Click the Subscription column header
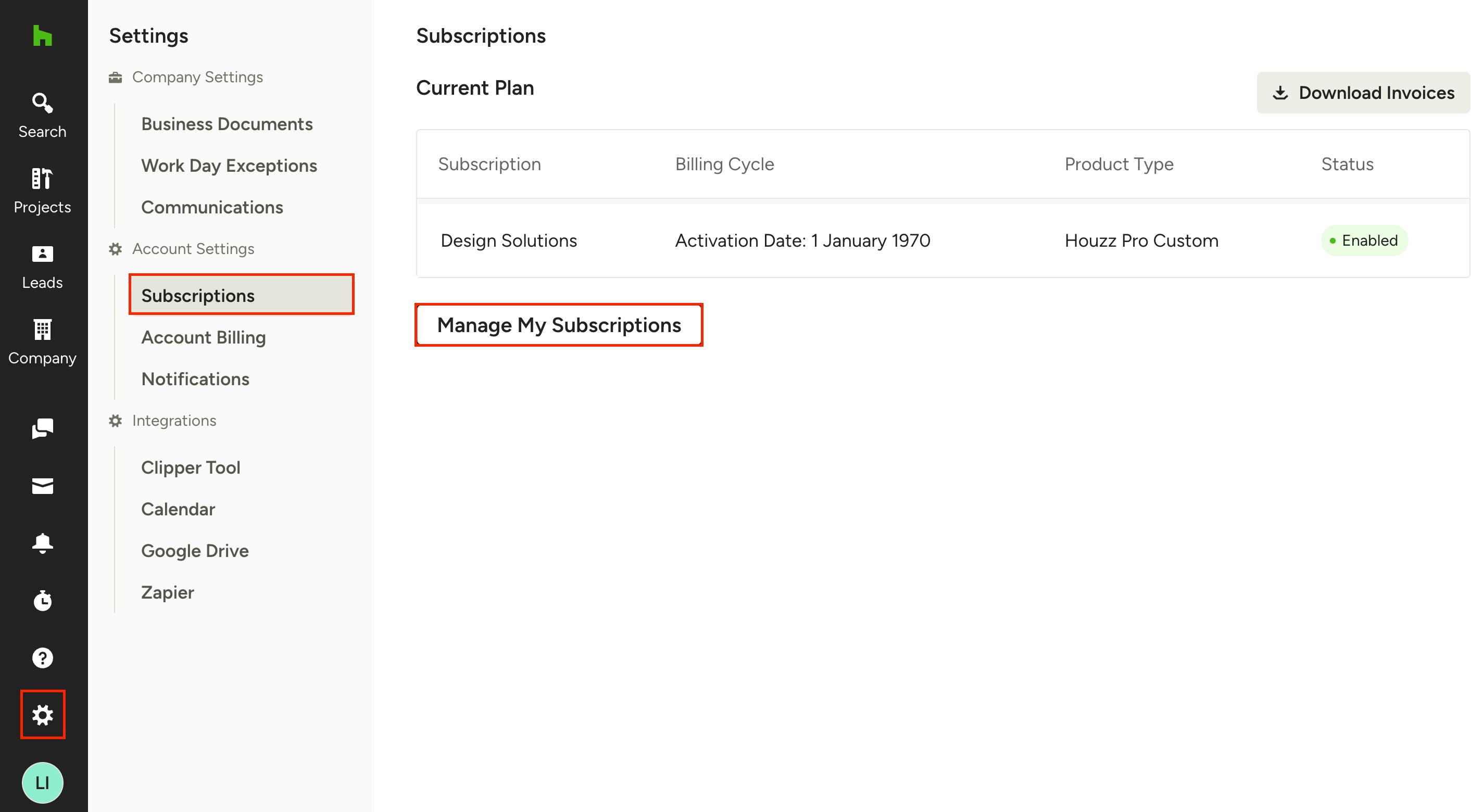This screenshot has height=812, width=1483. point(489,164)
